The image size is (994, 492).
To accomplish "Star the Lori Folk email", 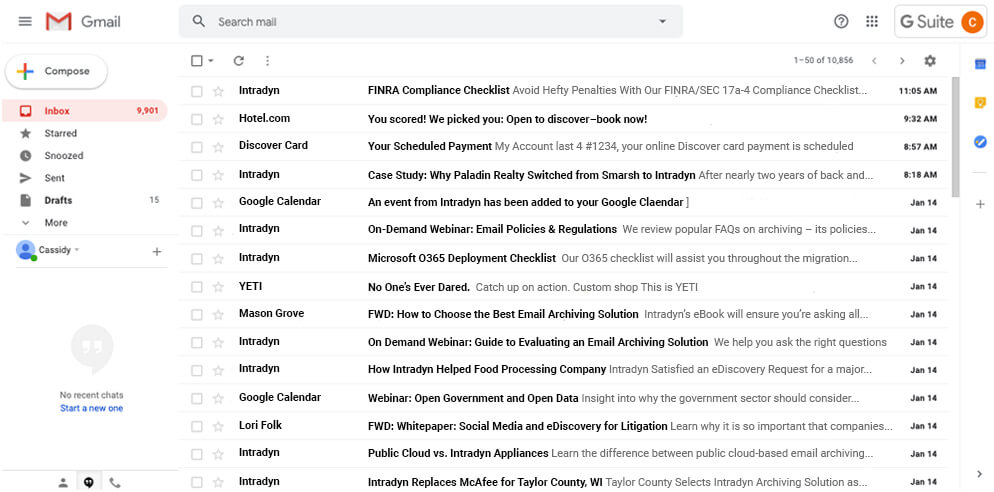I will point(218,426).
